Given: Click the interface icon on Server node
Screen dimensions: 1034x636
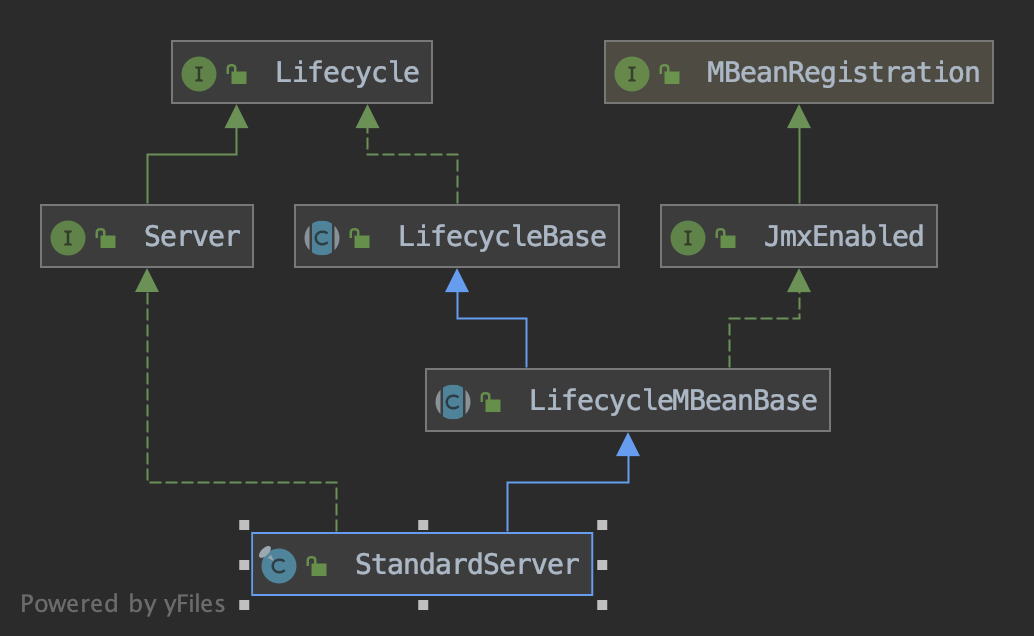Looking at the screenshot, I should pos(67,238).
